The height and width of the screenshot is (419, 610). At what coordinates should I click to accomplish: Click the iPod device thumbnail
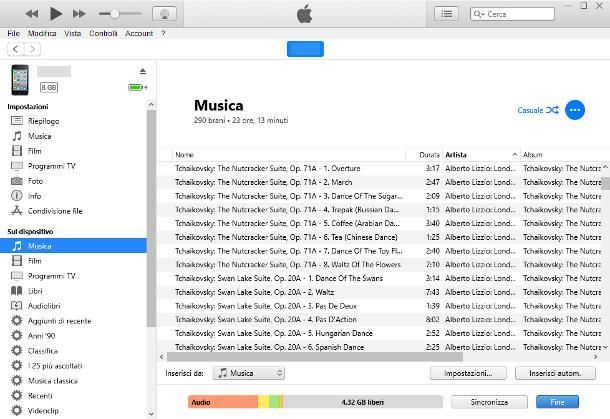[20, 80]
